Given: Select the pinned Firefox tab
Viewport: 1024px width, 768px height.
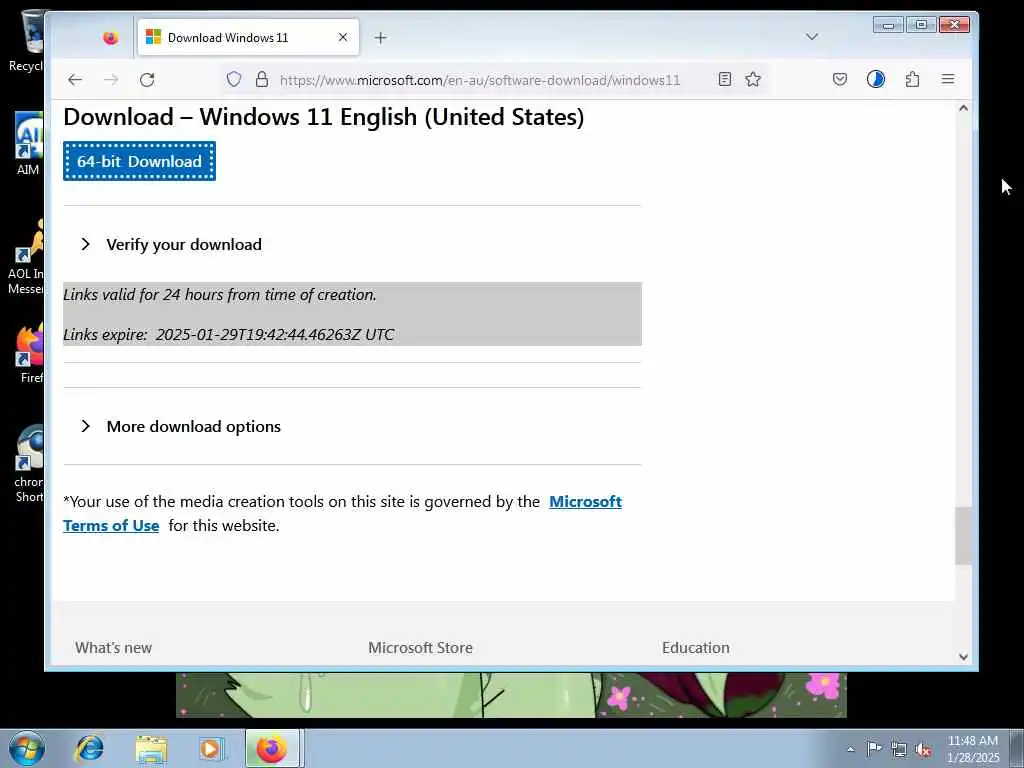Looking at the screenshot, I should coord(110,38).
